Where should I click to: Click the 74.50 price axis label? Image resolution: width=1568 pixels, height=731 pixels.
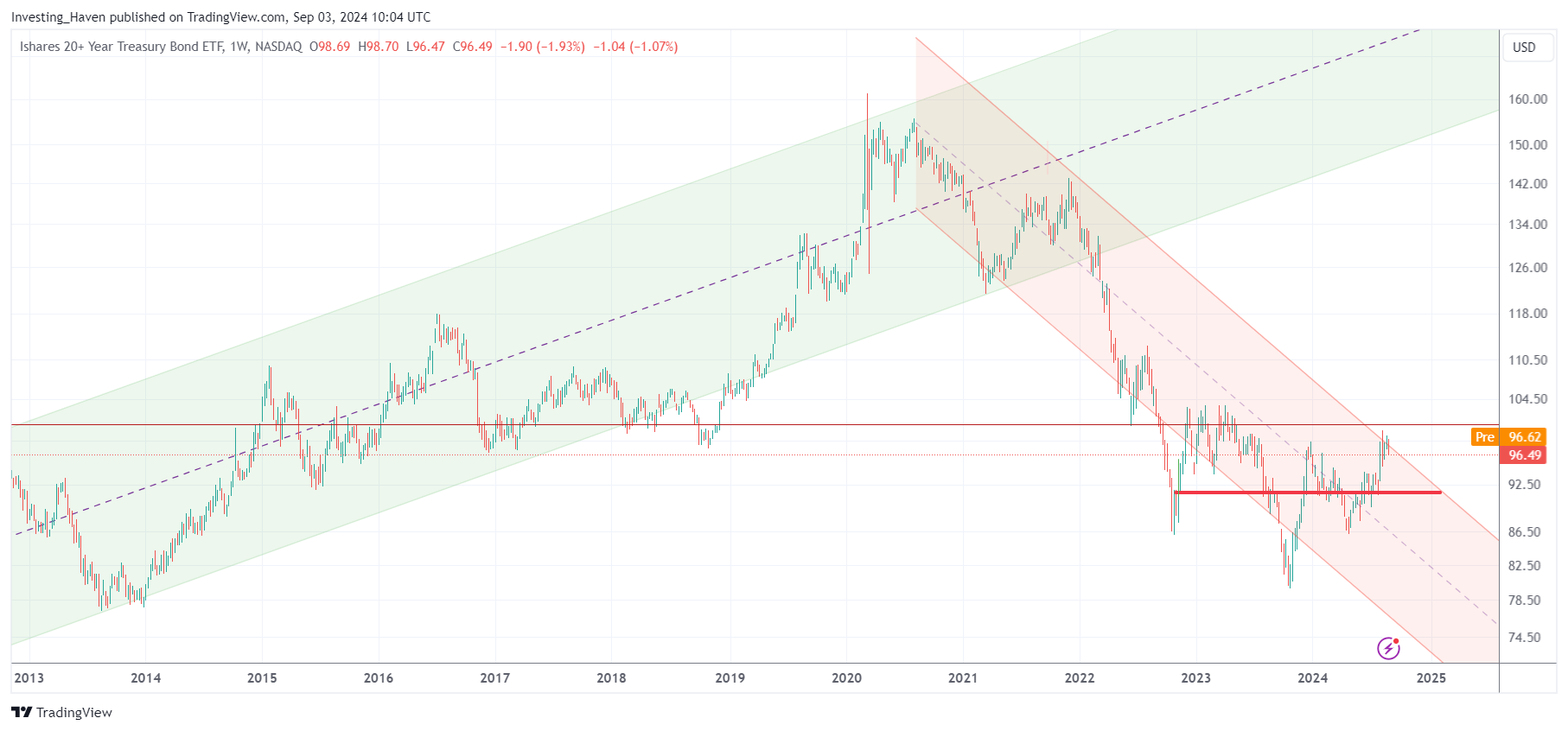tap(1524, 638)
